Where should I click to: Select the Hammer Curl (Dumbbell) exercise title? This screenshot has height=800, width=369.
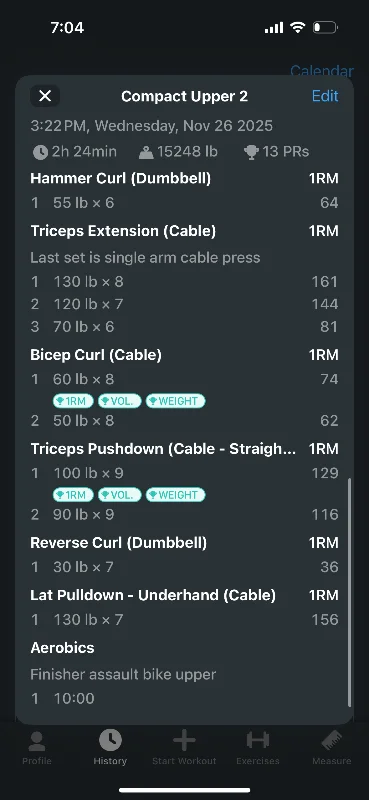120,179
